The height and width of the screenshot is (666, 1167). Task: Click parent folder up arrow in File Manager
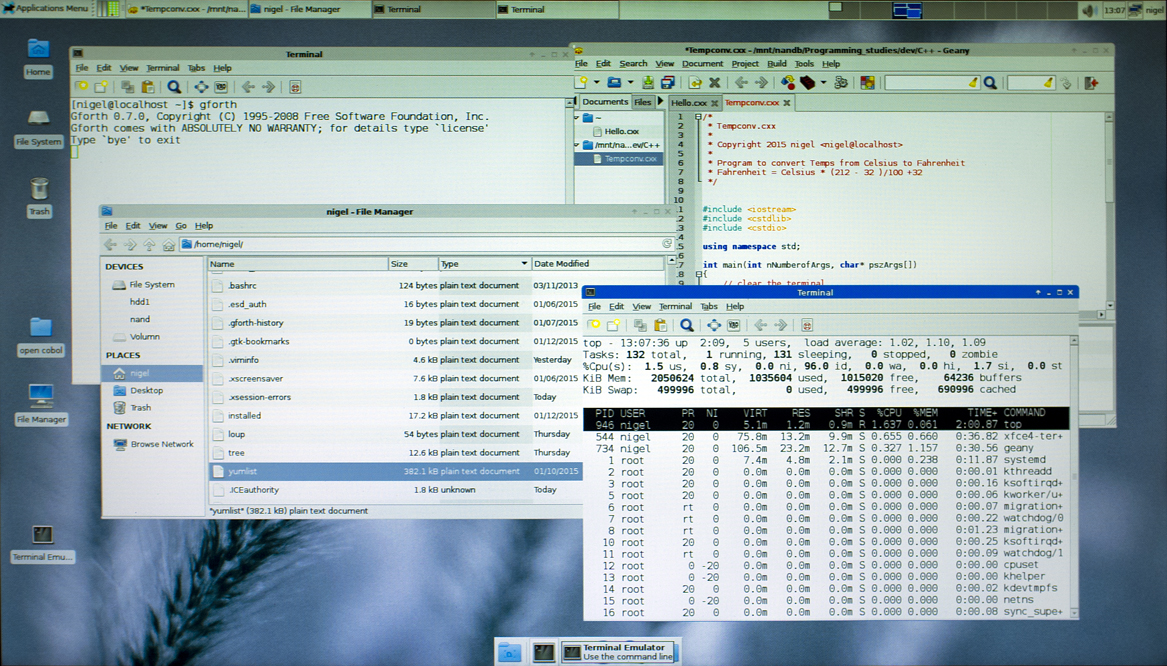pos(149,244)
